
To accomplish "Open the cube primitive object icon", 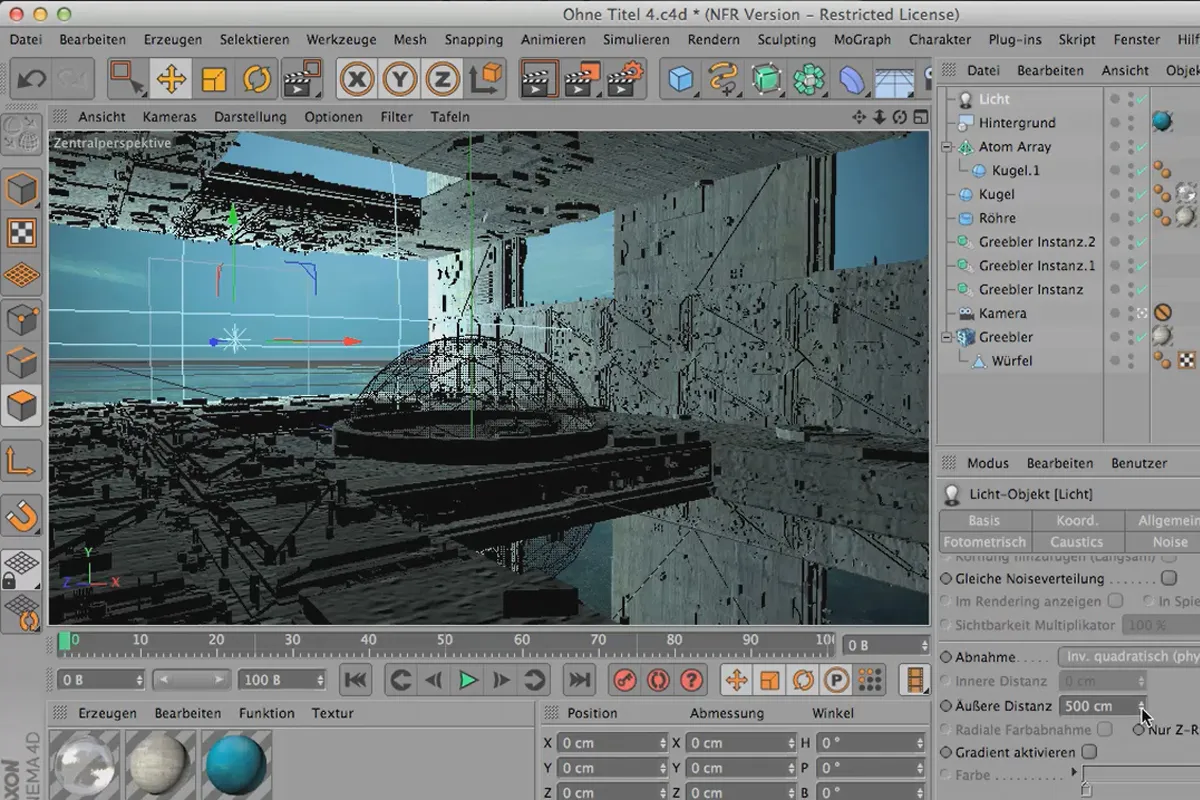I will 681,79.
